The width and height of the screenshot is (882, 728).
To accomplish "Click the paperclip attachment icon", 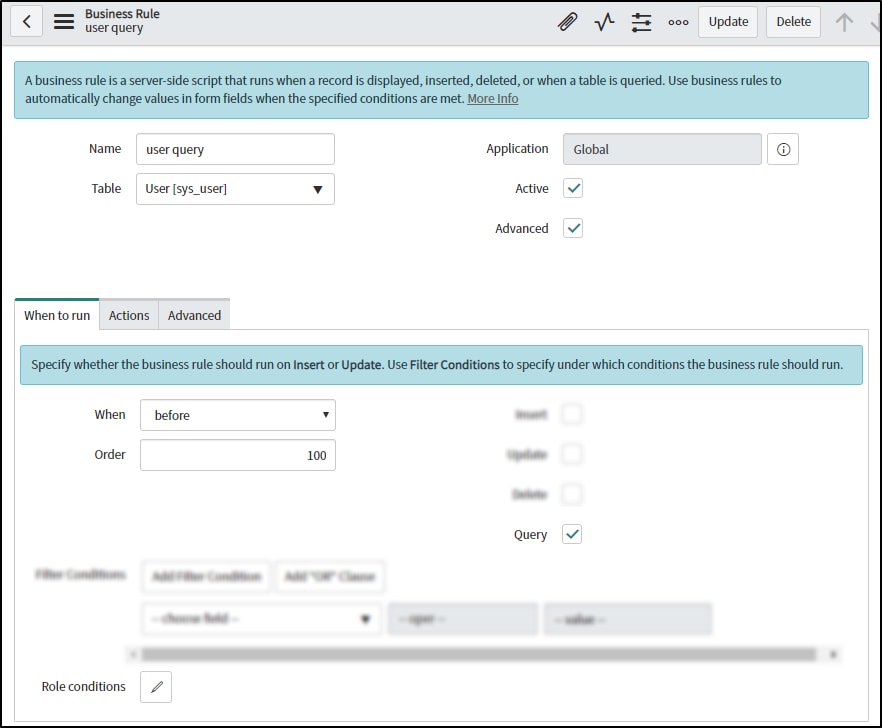I will coord(568,20).
